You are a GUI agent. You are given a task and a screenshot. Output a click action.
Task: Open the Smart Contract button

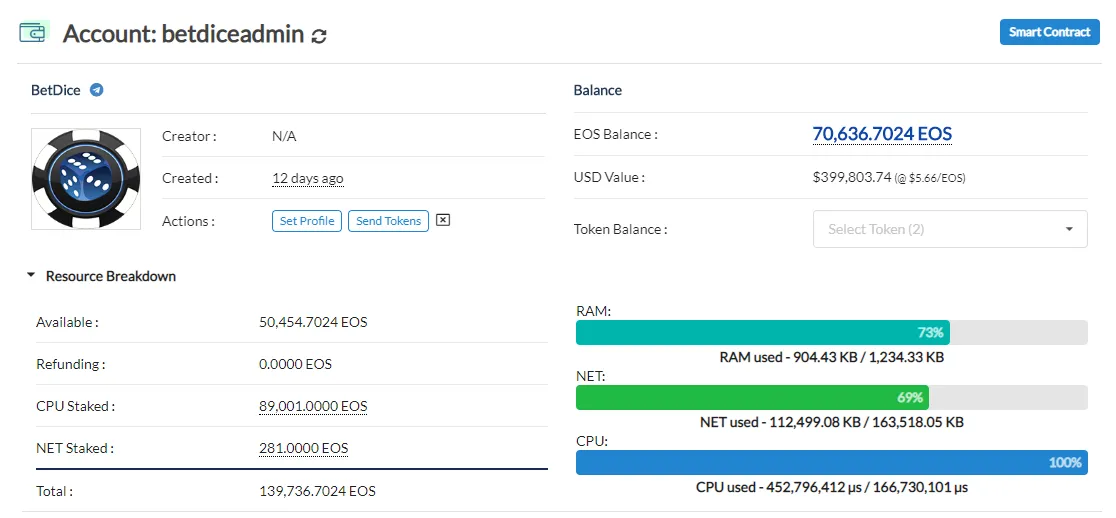(x=1050, y=32)
